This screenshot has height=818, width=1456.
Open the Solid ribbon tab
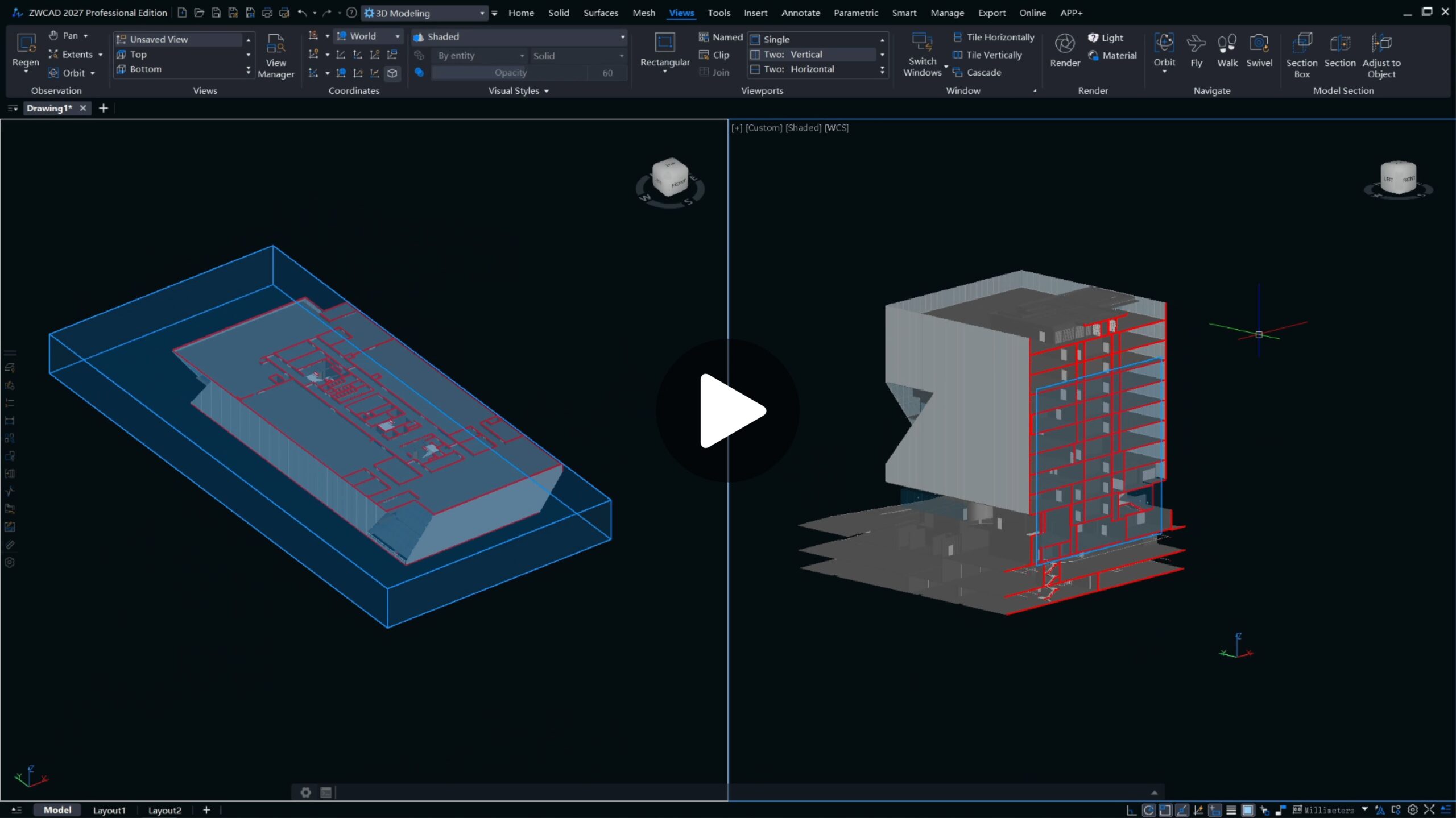(558, 13)
